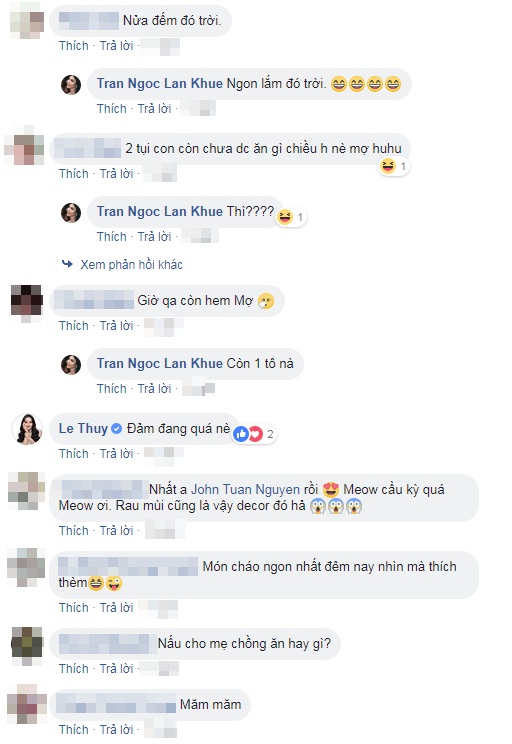Open reactions on Le Thuy's comment

[x=254, y=434]
